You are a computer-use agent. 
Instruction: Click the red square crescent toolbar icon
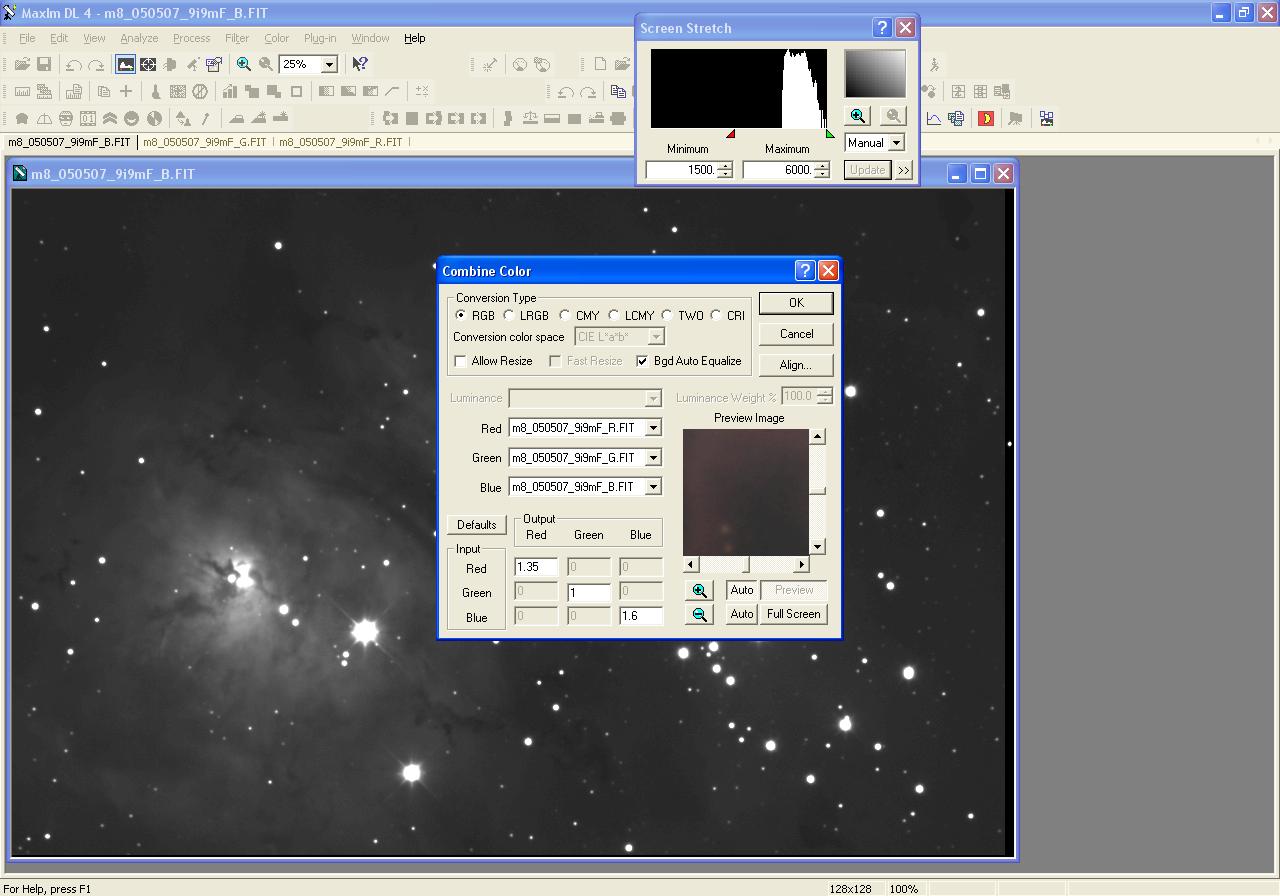click(x=986, y=118)
